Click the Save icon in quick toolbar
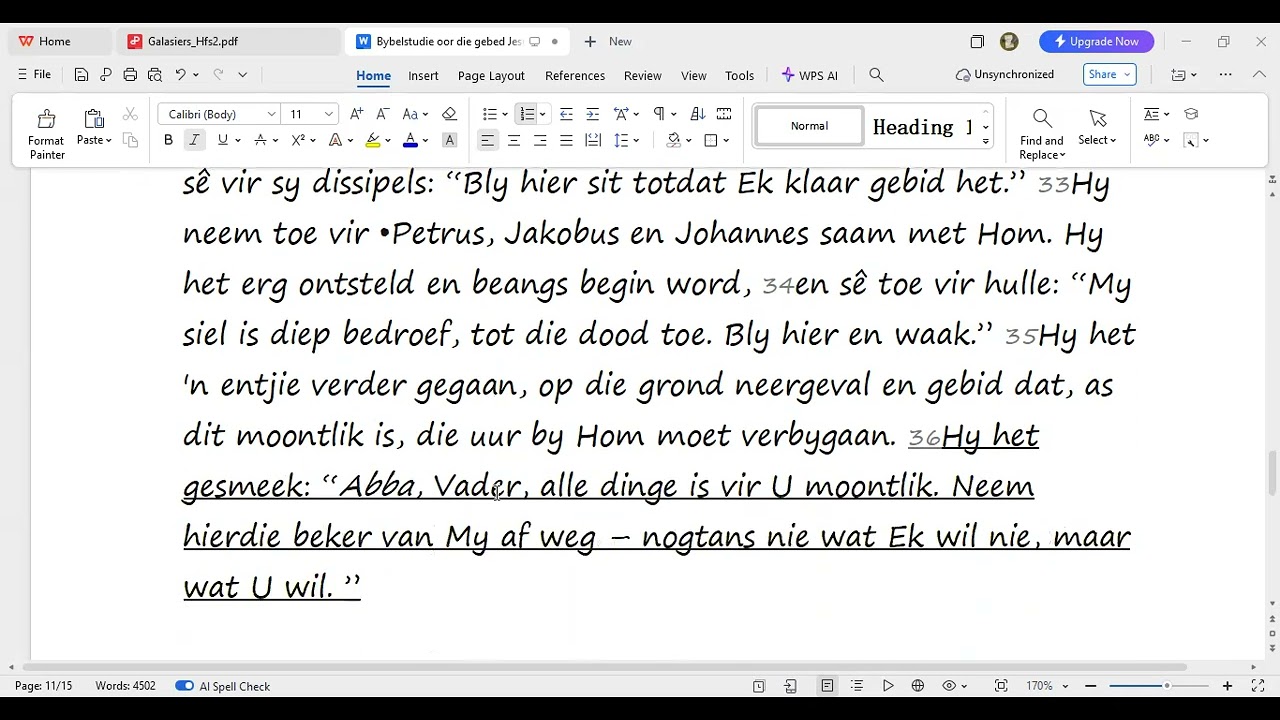The image size is (1280, 720). (82, 75)
